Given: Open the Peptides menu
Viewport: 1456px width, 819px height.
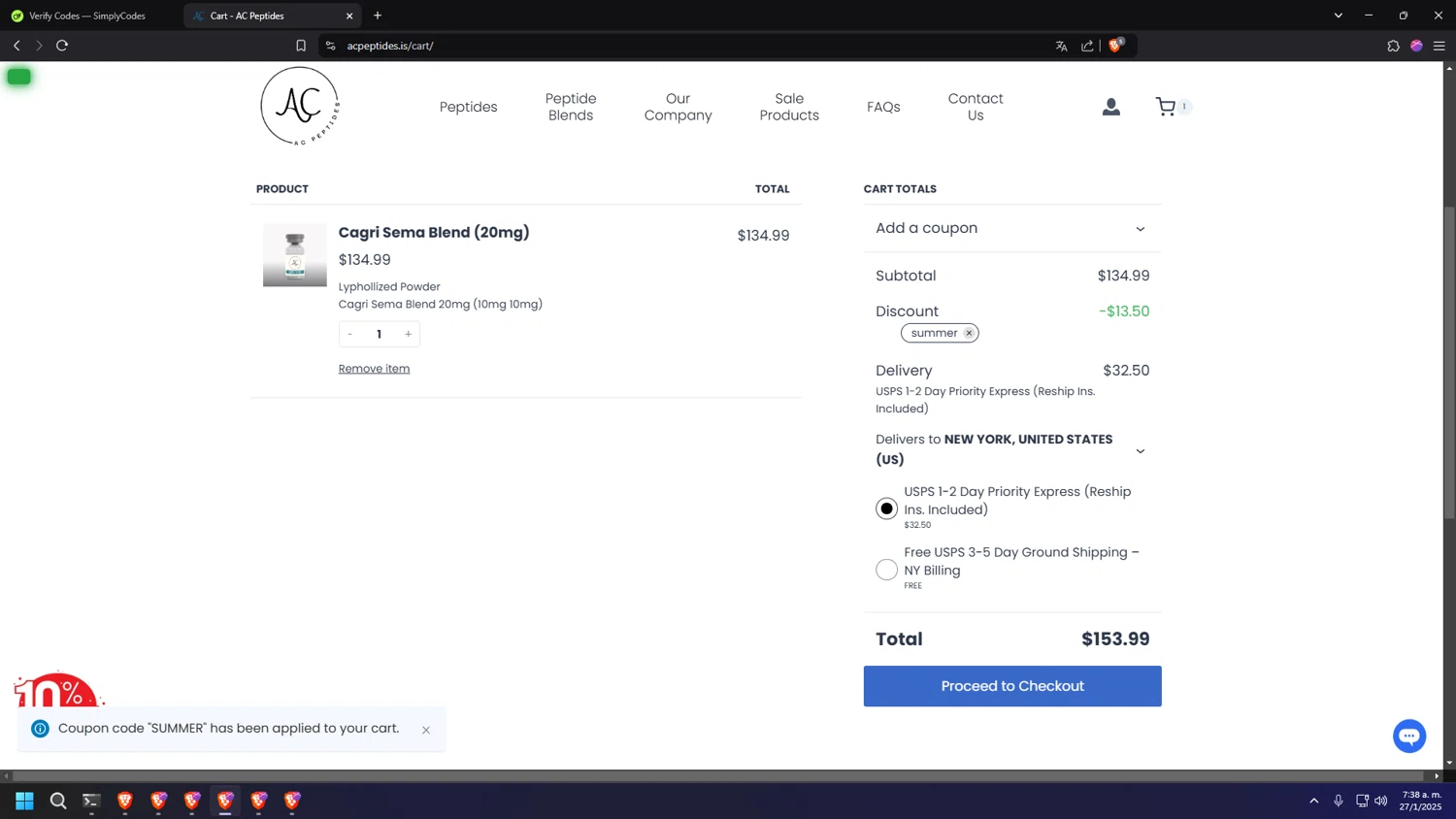Looking at the screenshot, I should 469,107.
